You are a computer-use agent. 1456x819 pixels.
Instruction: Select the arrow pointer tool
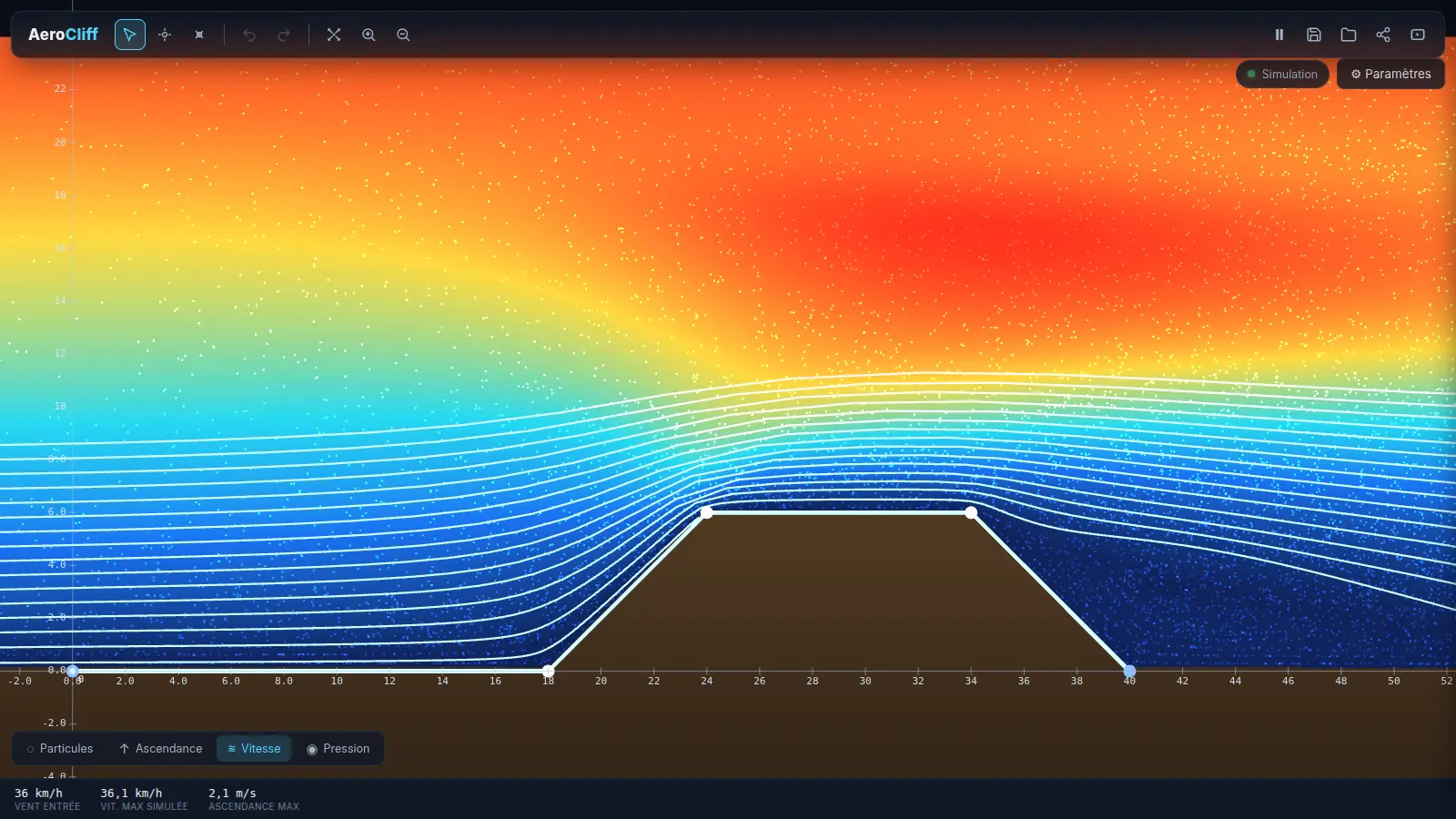coord(130,35)
